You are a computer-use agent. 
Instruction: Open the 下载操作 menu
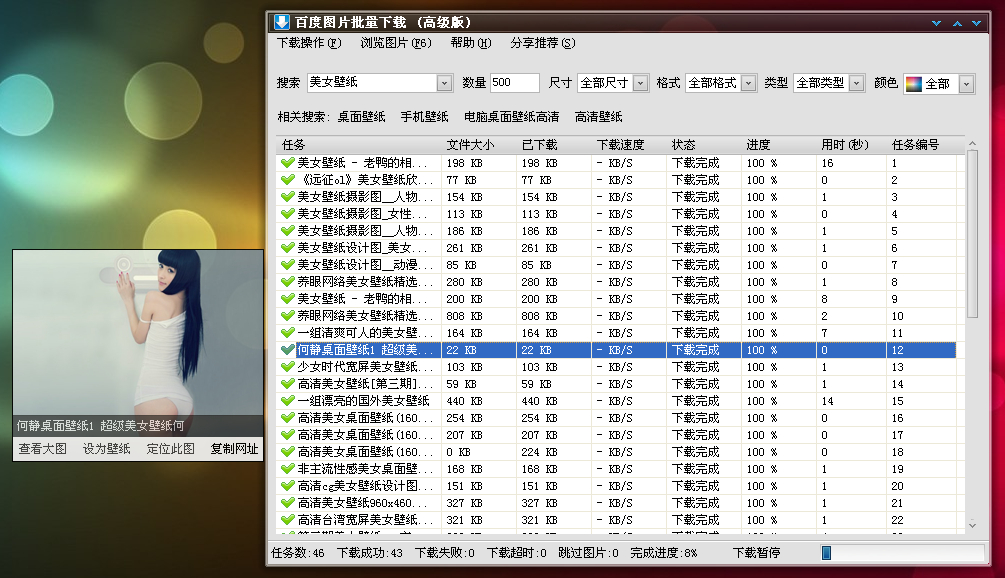(x=306, y=44)
